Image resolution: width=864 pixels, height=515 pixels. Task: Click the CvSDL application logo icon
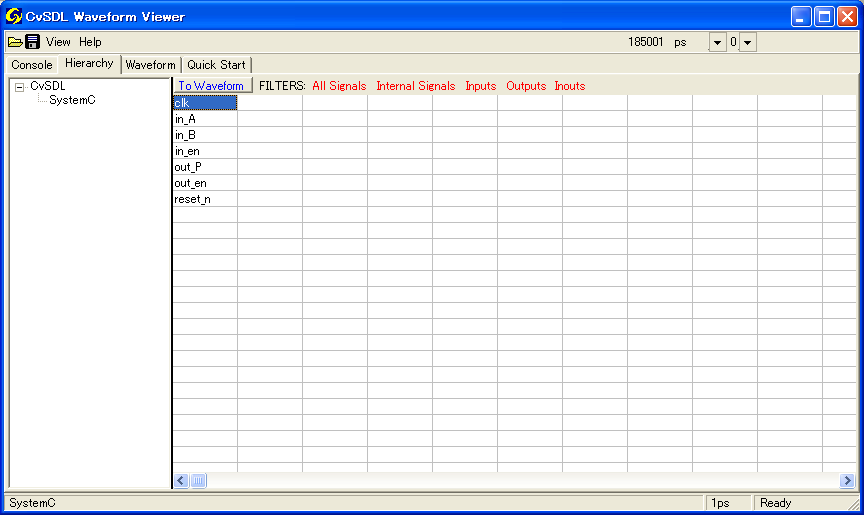[13, 17]
